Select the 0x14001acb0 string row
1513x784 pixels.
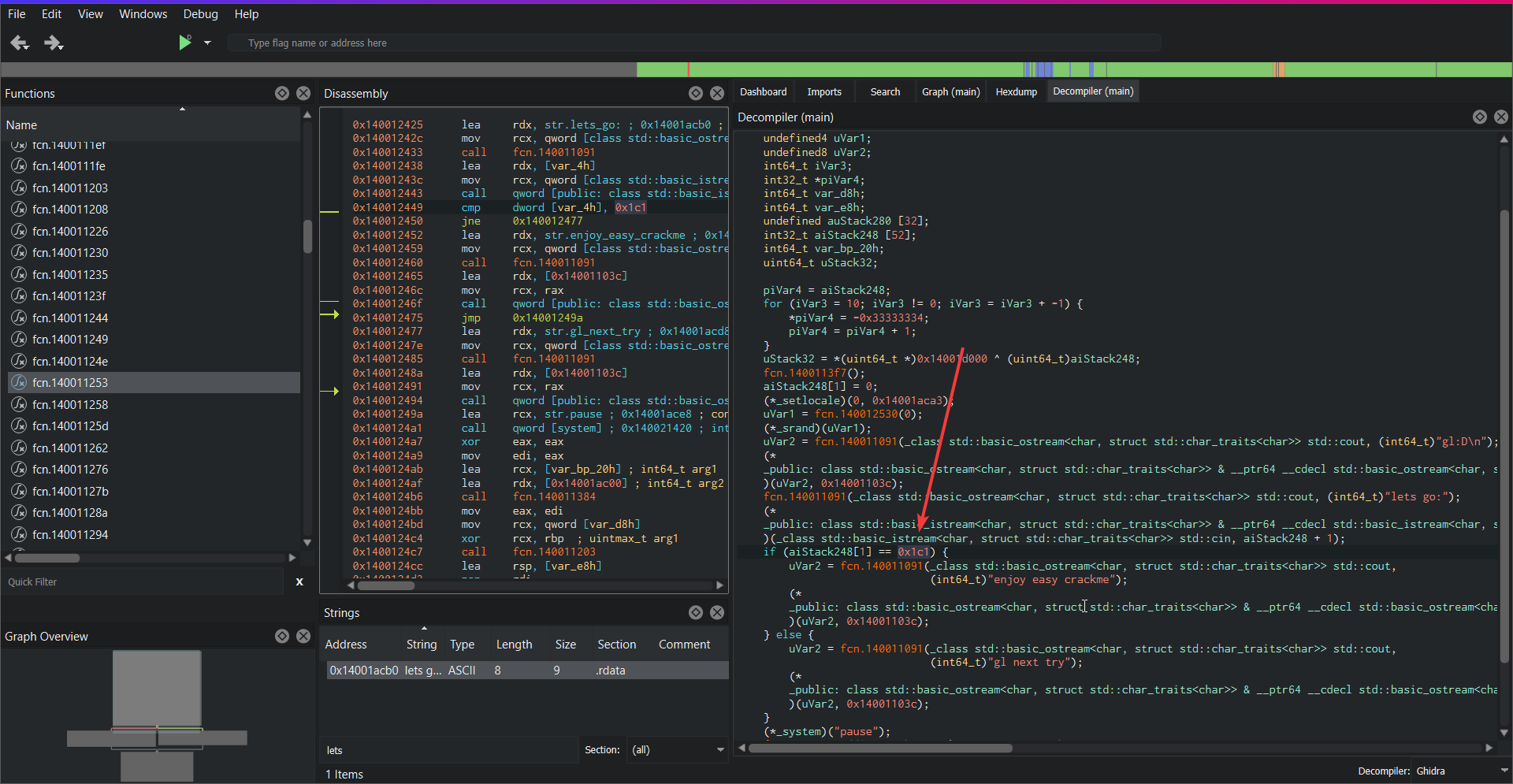click(x=527, y=670)
